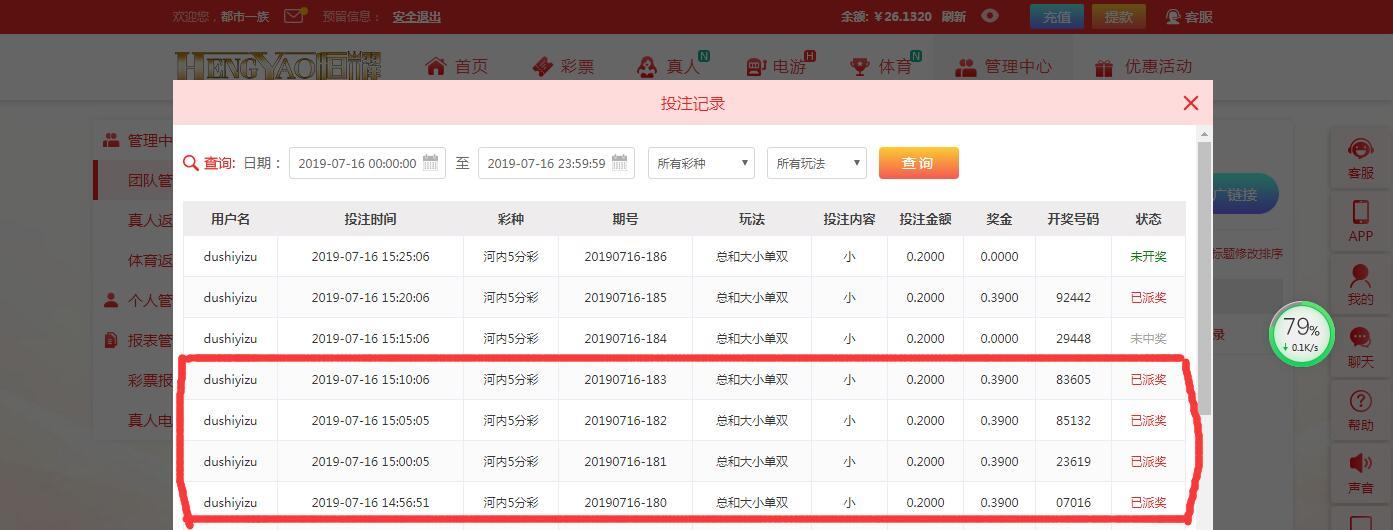Click bet time 2019-07-16 14:56:51
Viewport: 1393px width, 530px height.
(370, 502)
